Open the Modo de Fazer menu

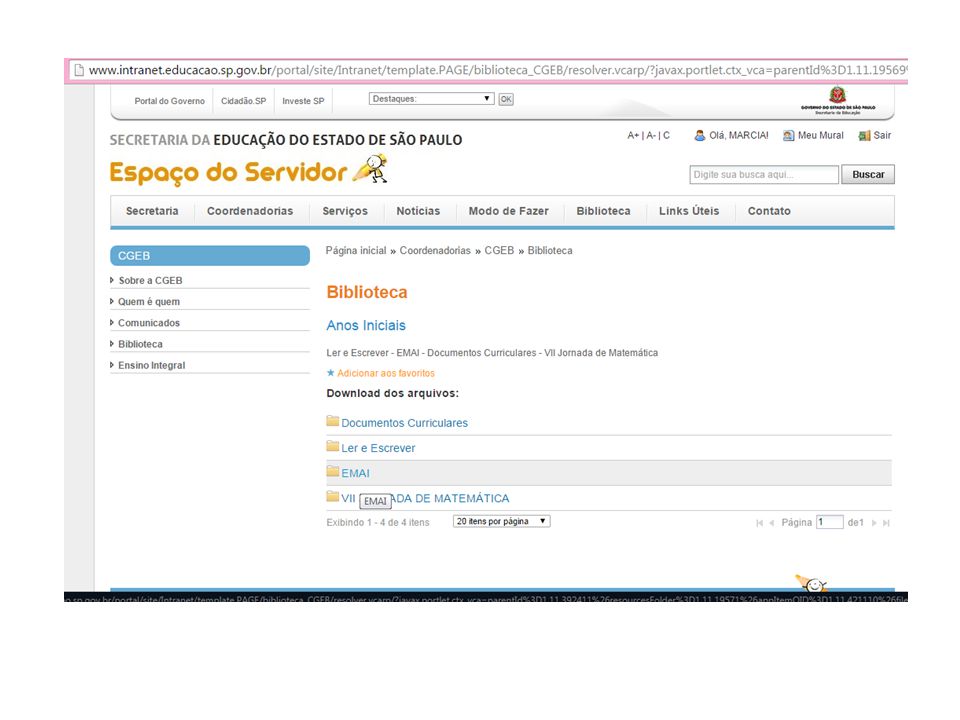click(x=508, y=211)
